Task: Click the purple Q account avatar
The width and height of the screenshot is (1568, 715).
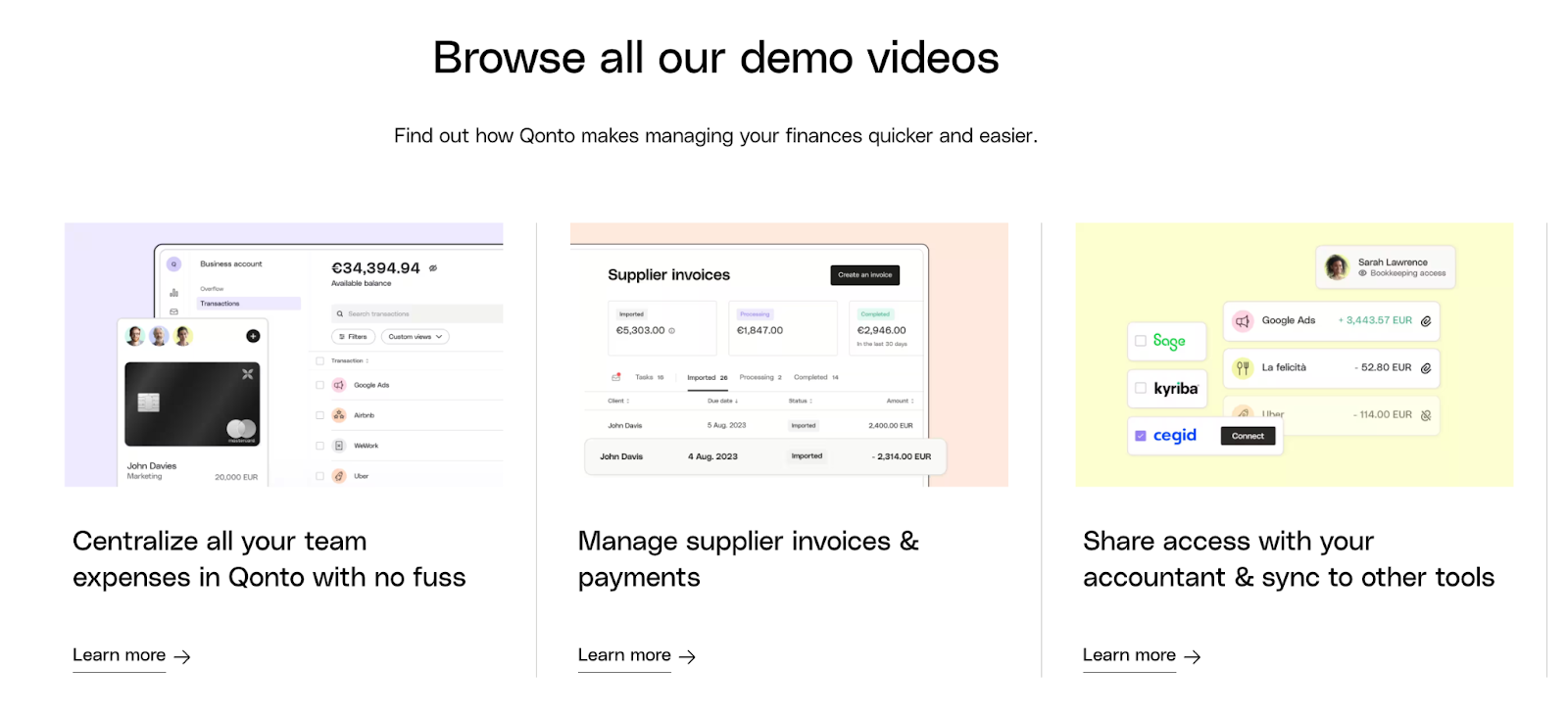Action: click(x=173, y=263)
